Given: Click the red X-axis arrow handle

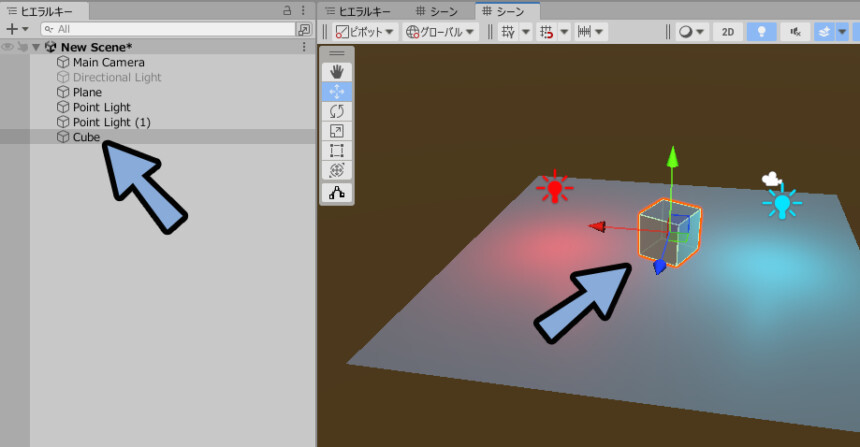Looking at the screenshot, I should 597,226.
